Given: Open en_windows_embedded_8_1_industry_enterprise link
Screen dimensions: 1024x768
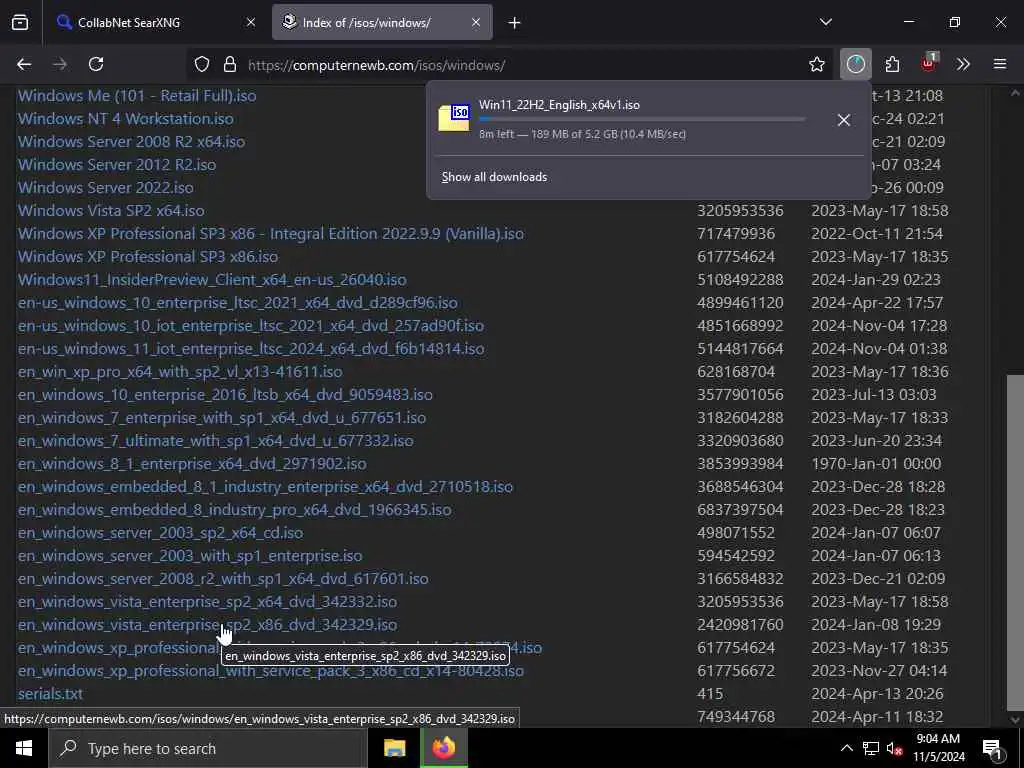Looking at the screenshot, I should pos(265,487).
